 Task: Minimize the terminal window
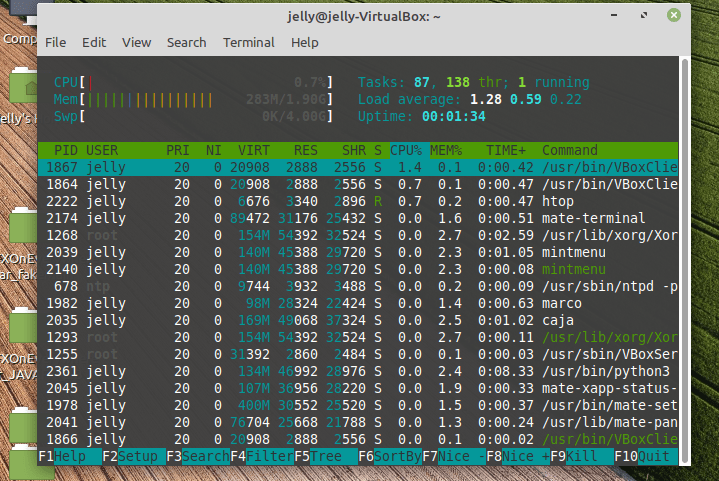tap(614, 16)
